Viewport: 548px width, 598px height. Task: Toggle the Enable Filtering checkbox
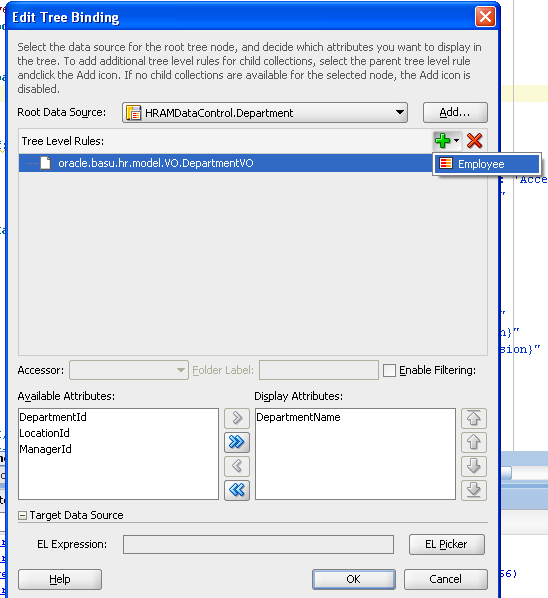(x=389, y=370)
